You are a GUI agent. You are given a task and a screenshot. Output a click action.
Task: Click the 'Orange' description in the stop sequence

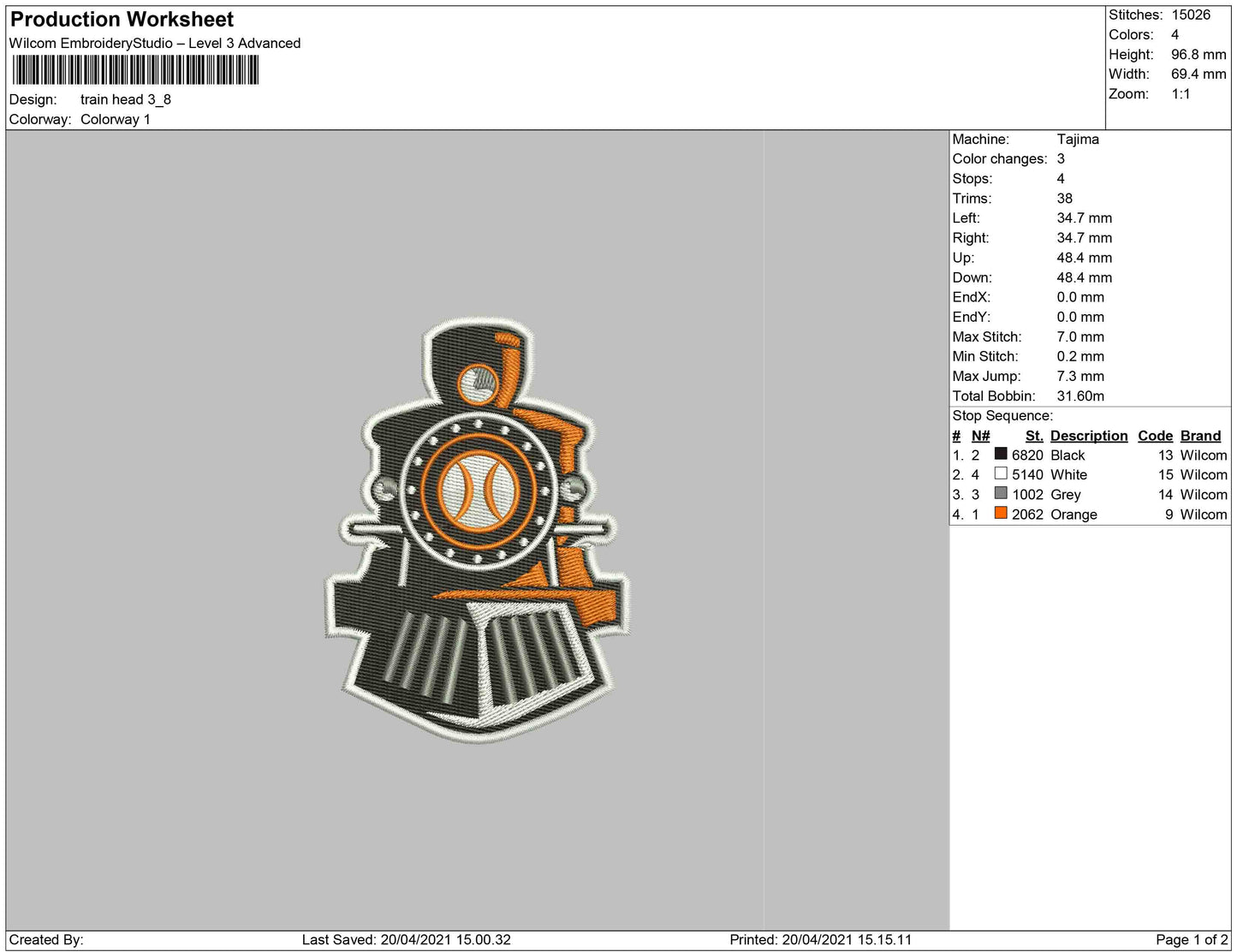pos(1073,514)
